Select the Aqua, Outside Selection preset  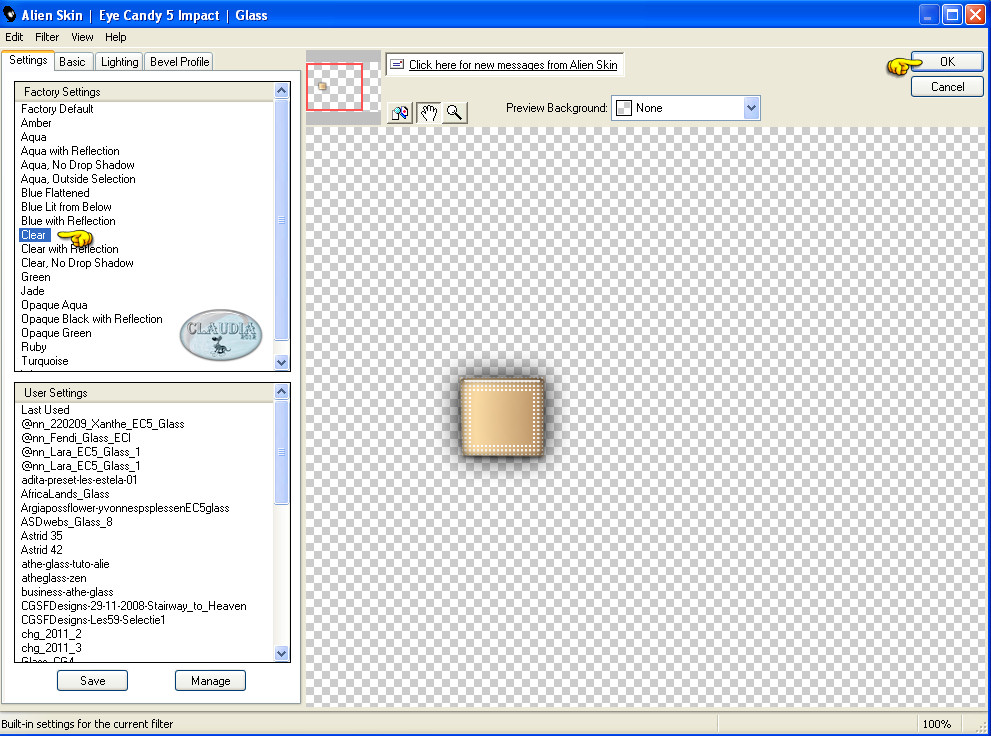78,179
